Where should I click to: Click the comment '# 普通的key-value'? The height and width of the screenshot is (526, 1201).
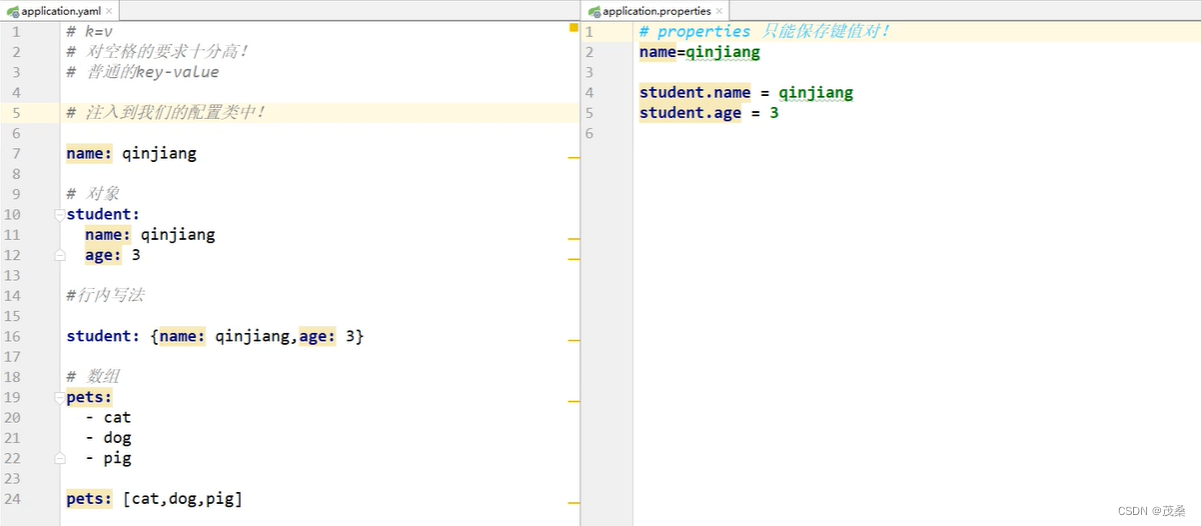[x=143, y=72]
